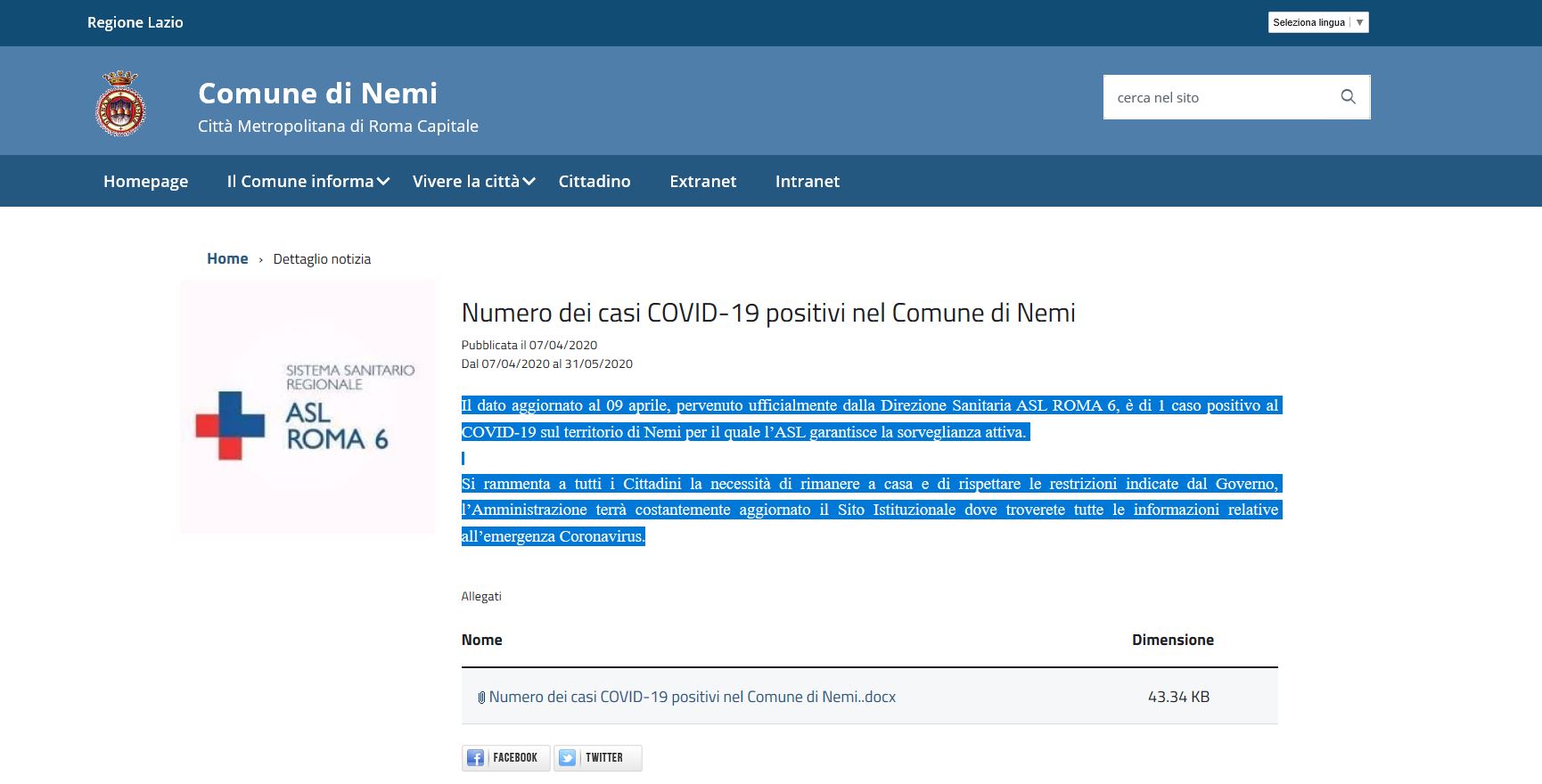Click the paragraph starting Il dato aggiornato
Image resolution: width=1542 pixels, height=784 pixels.
point(871,419)
